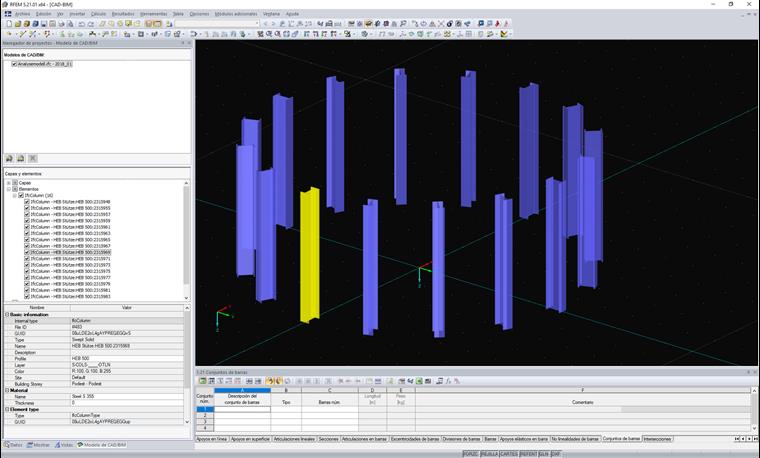The width and height of the screenshot is (760, 458).
Task: Select the yellow highlighted column in the 3D view
Action: pyautogui.click(x=310, y=254)
